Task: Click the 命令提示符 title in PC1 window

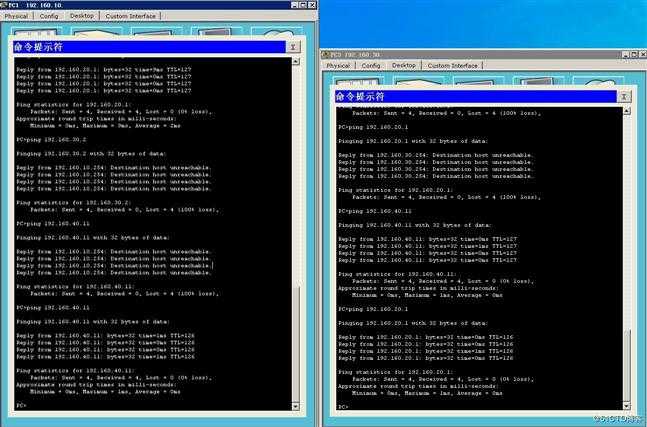Action: click(x=38, y=47)
